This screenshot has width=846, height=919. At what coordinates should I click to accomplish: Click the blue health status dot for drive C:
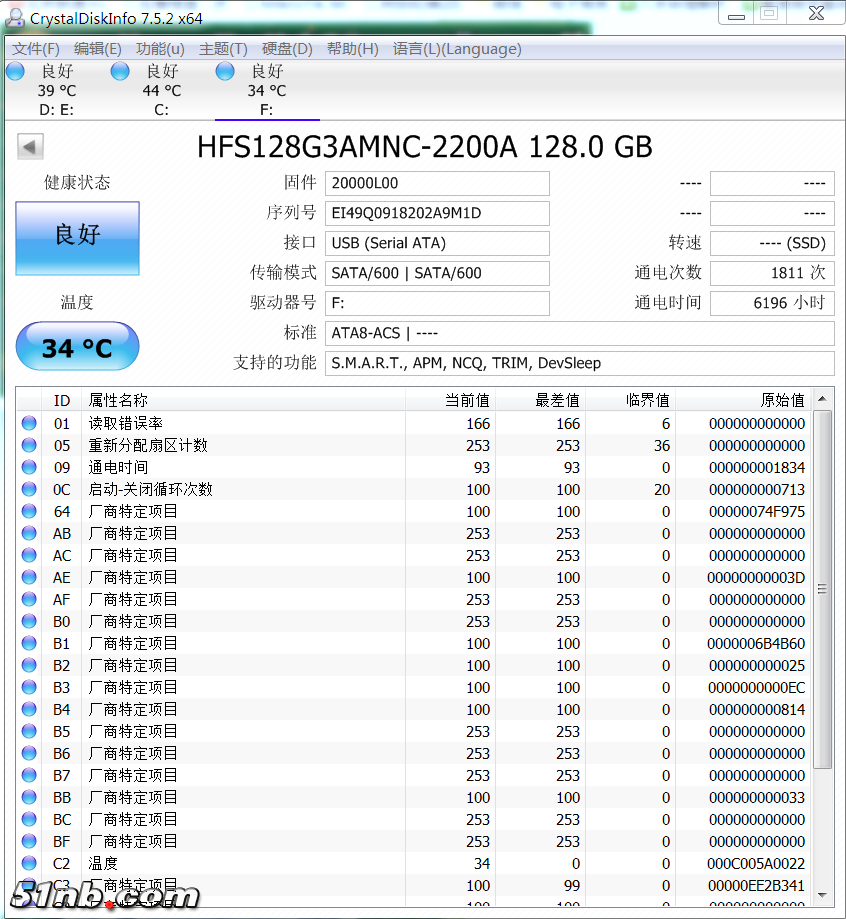coord(120,70)
